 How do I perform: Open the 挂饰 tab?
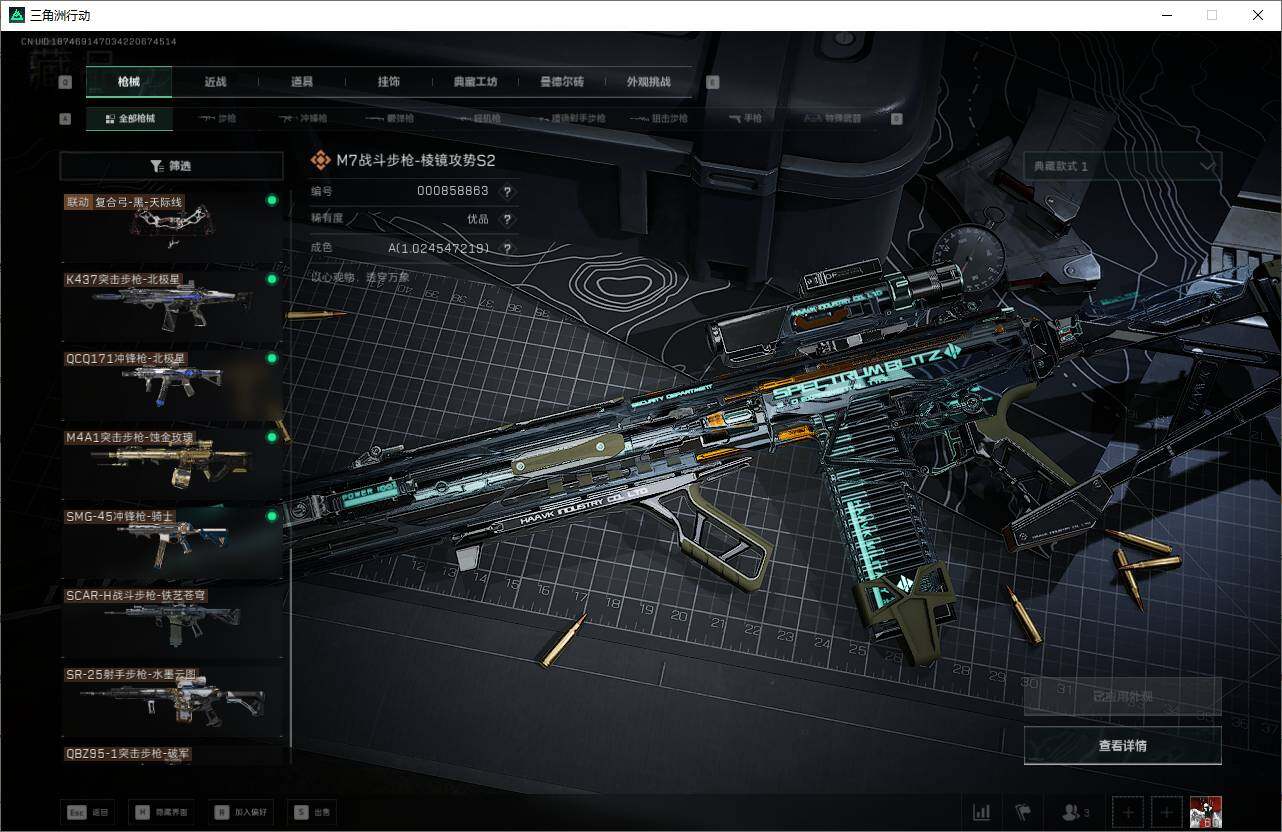[x=389, y=82]
